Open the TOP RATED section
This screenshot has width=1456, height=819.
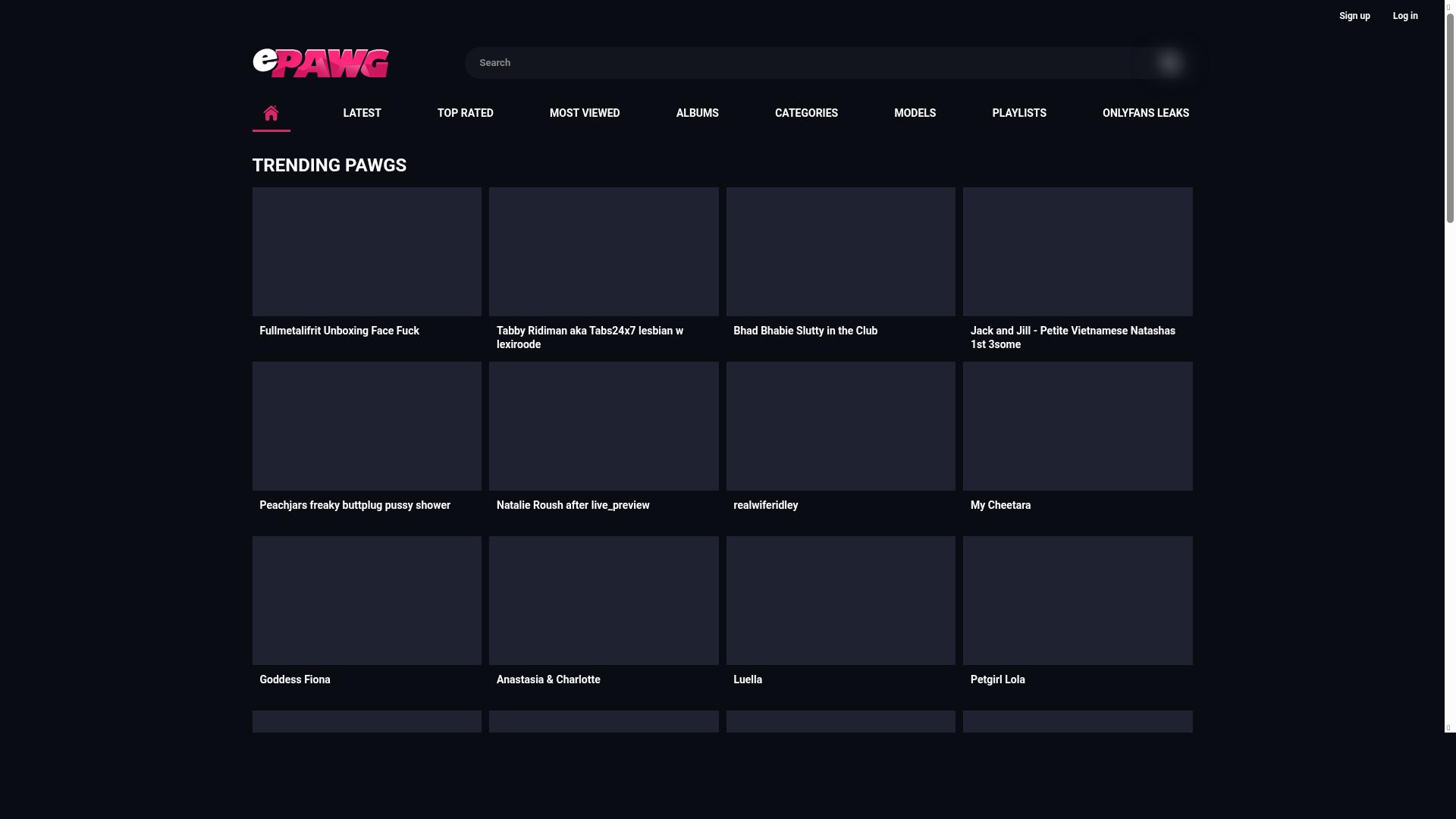tap(465, 113)
